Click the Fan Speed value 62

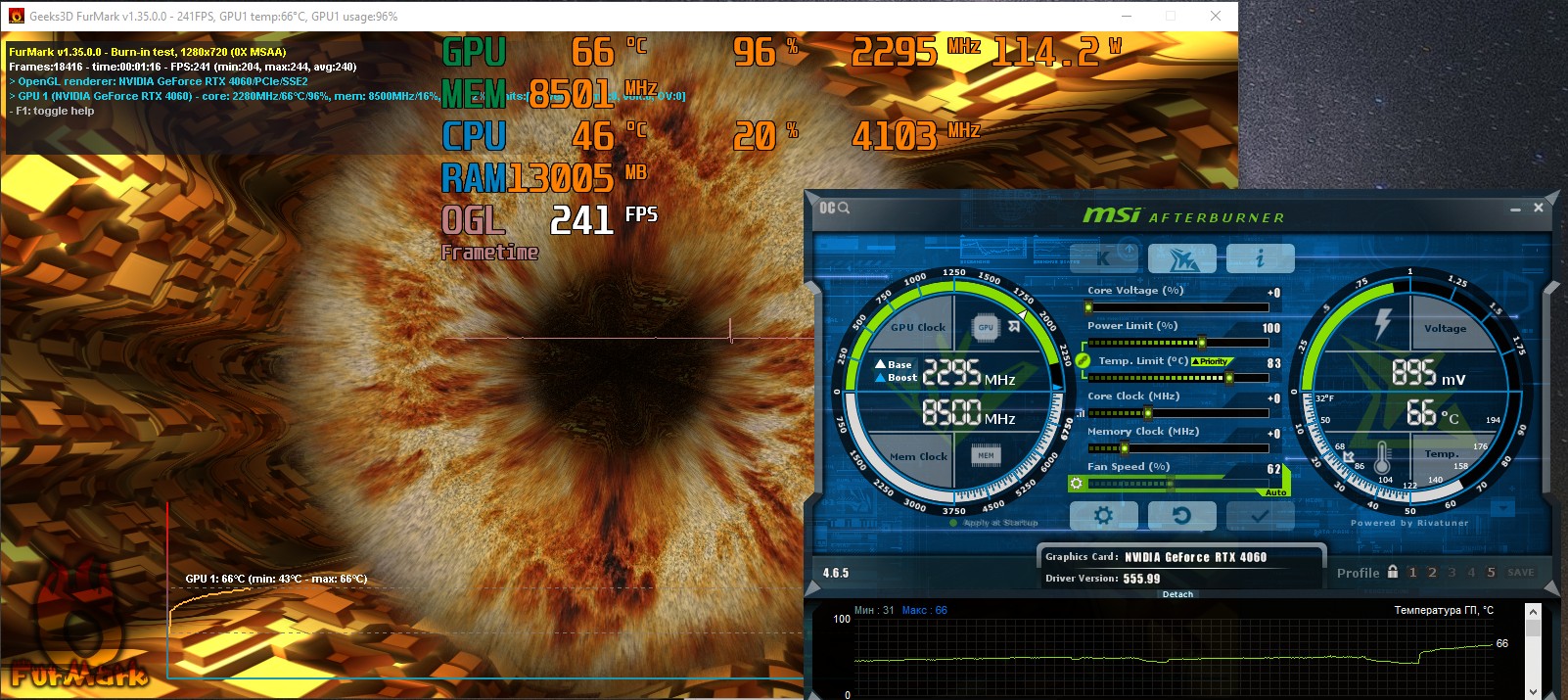tap(1274, 469)
